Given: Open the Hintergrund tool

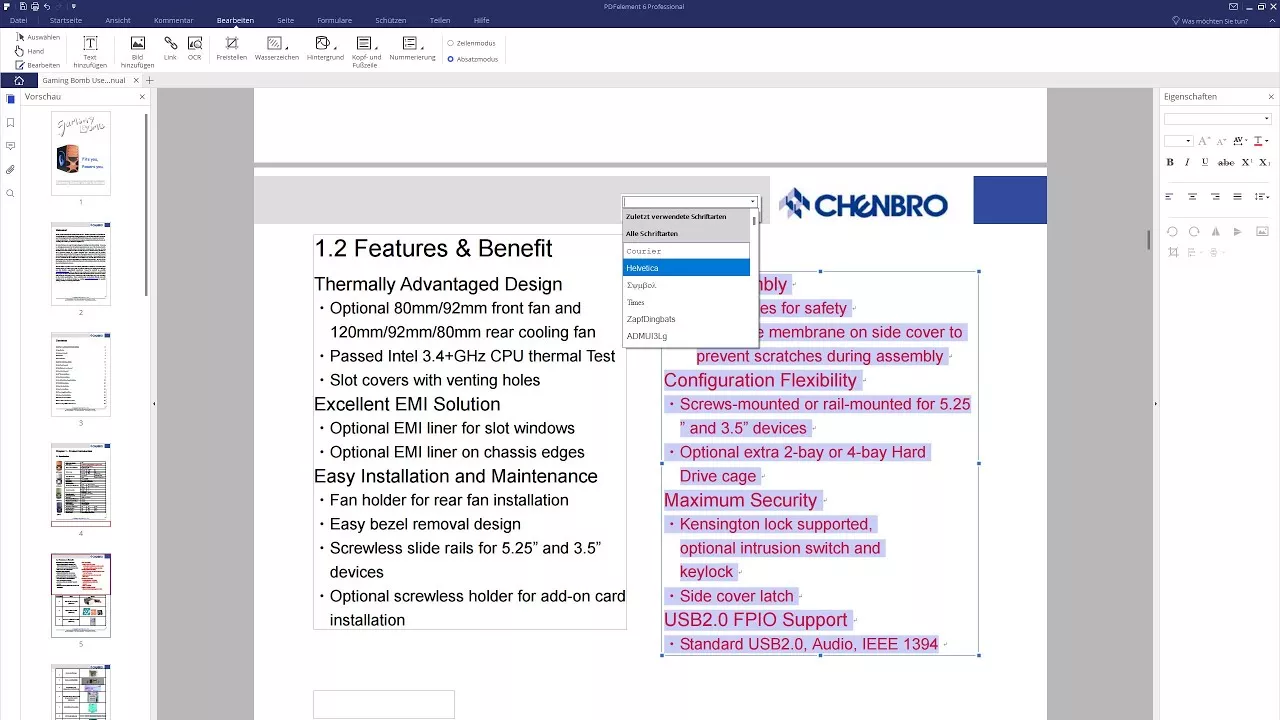Looking at the screenshot, I should click(322, 44).
